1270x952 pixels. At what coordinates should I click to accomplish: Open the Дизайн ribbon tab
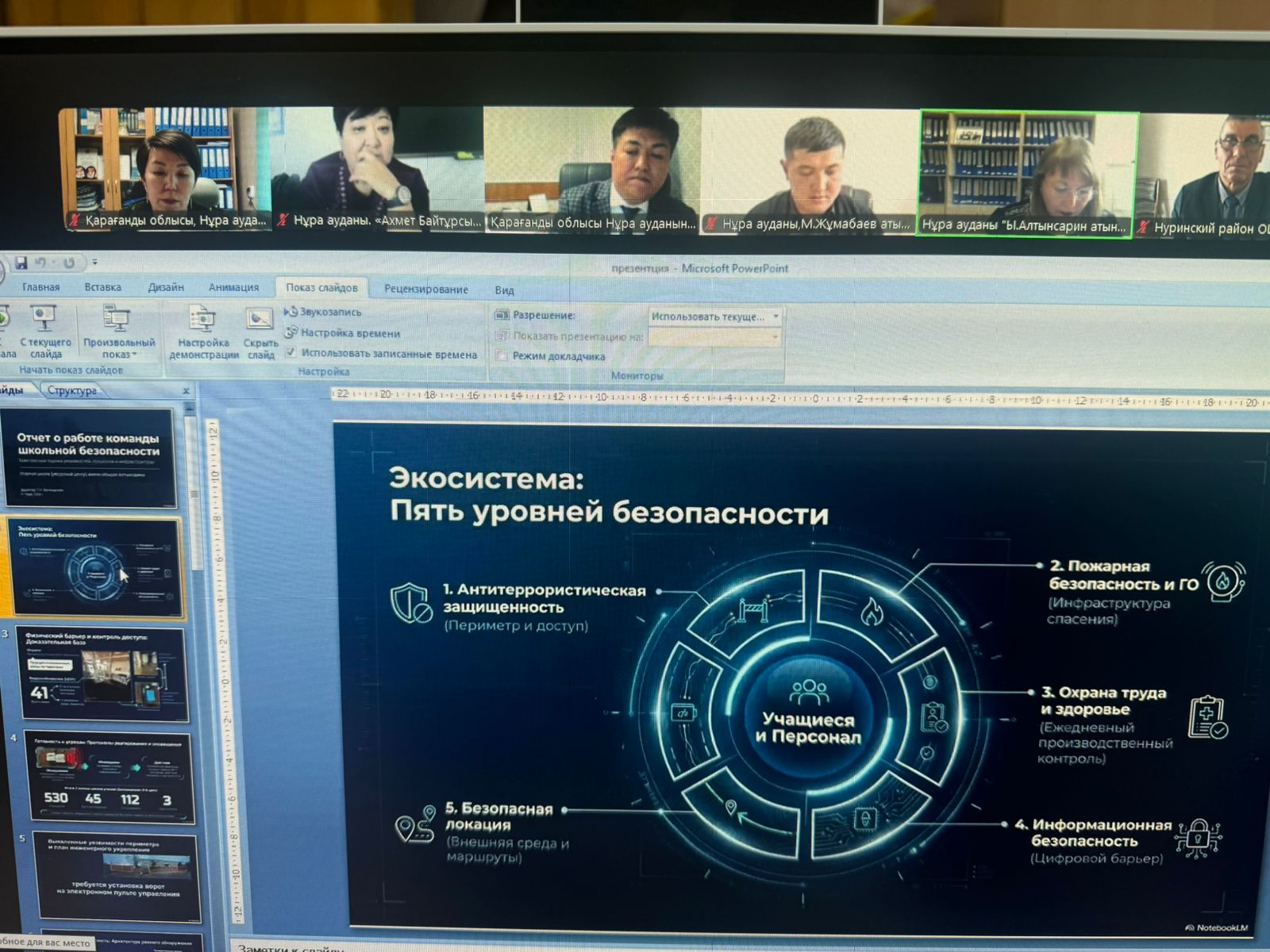click(x=165, y=287)
